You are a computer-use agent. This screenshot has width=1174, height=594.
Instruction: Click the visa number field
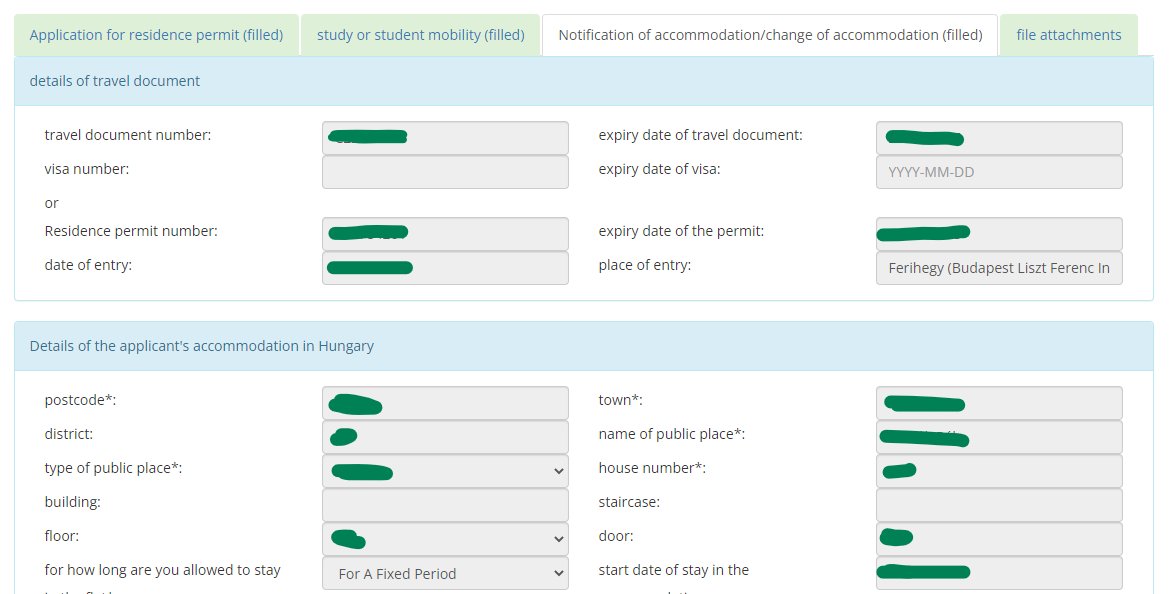(x=445, y=172)
